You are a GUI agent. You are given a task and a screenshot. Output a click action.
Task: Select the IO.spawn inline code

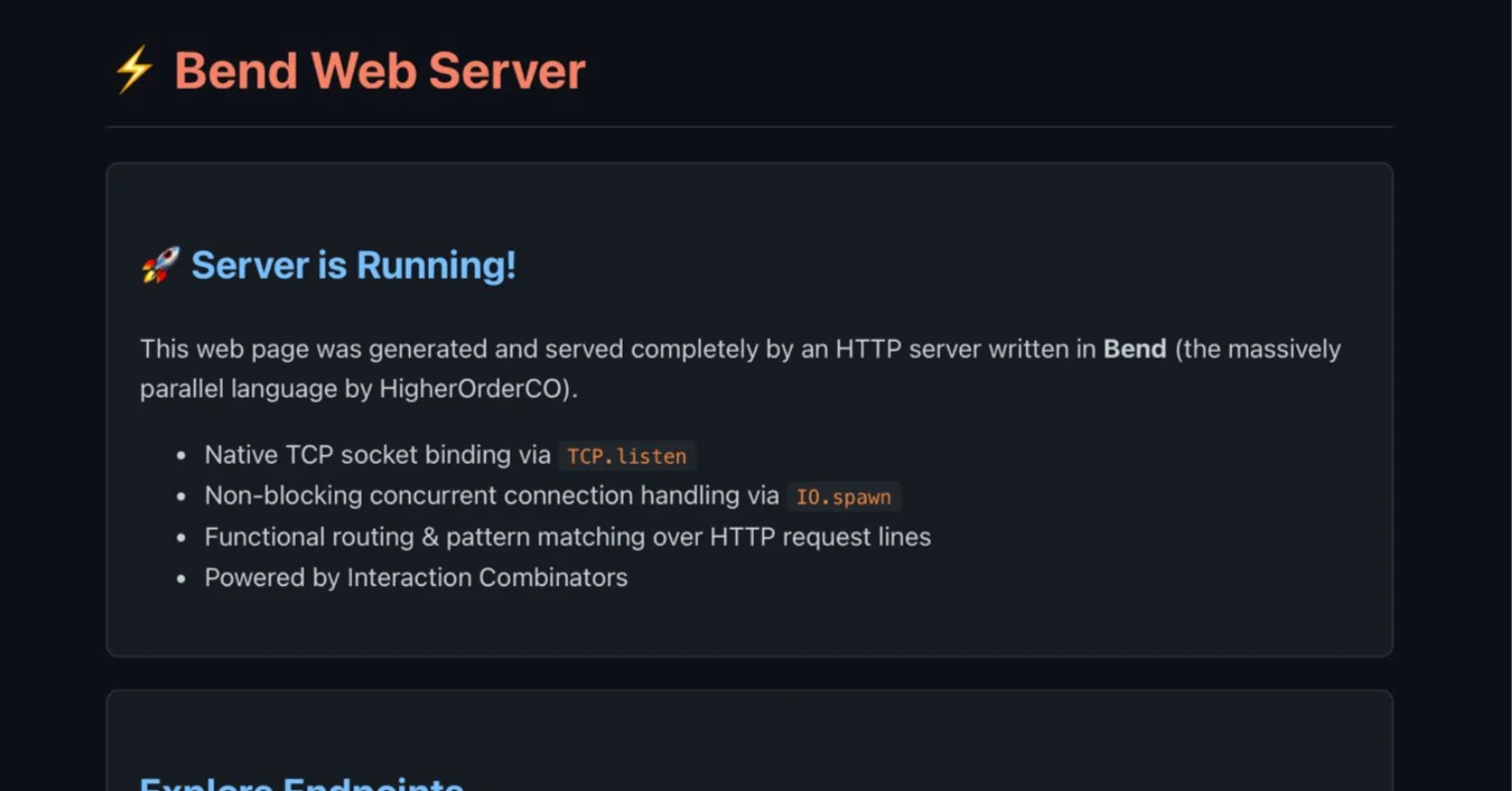tap(844, 496)
